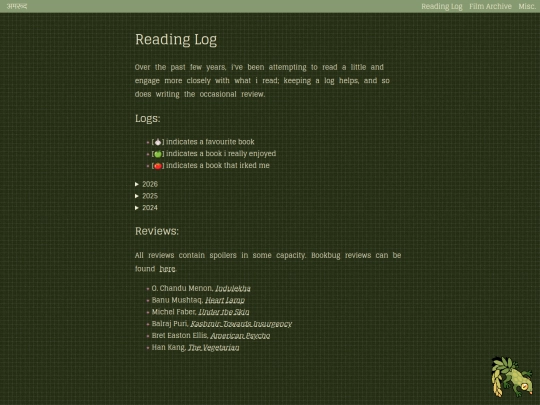Click author name 'O. Chandu Menon'
The image size is (540, 405).
tap(182, 288)
